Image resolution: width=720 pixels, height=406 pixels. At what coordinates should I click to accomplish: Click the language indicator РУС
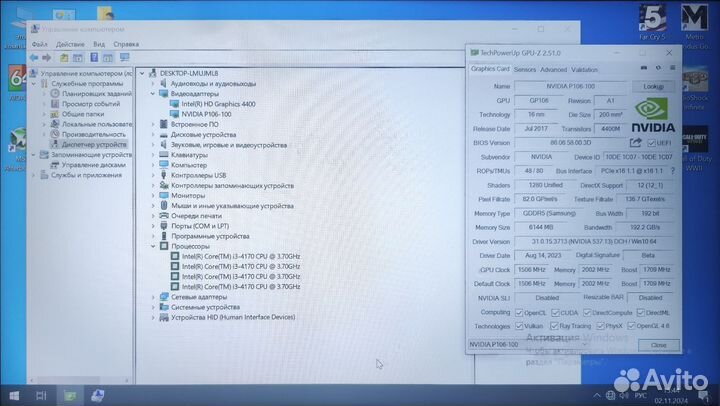click(641, 395)
